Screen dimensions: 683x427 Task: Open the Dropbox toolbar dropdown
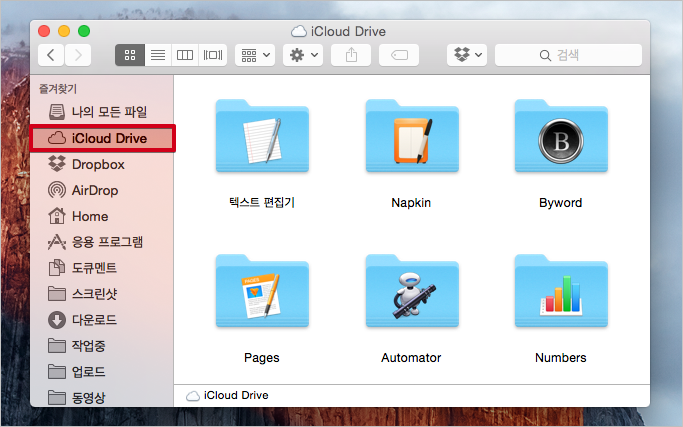click(x=467, y=55)
